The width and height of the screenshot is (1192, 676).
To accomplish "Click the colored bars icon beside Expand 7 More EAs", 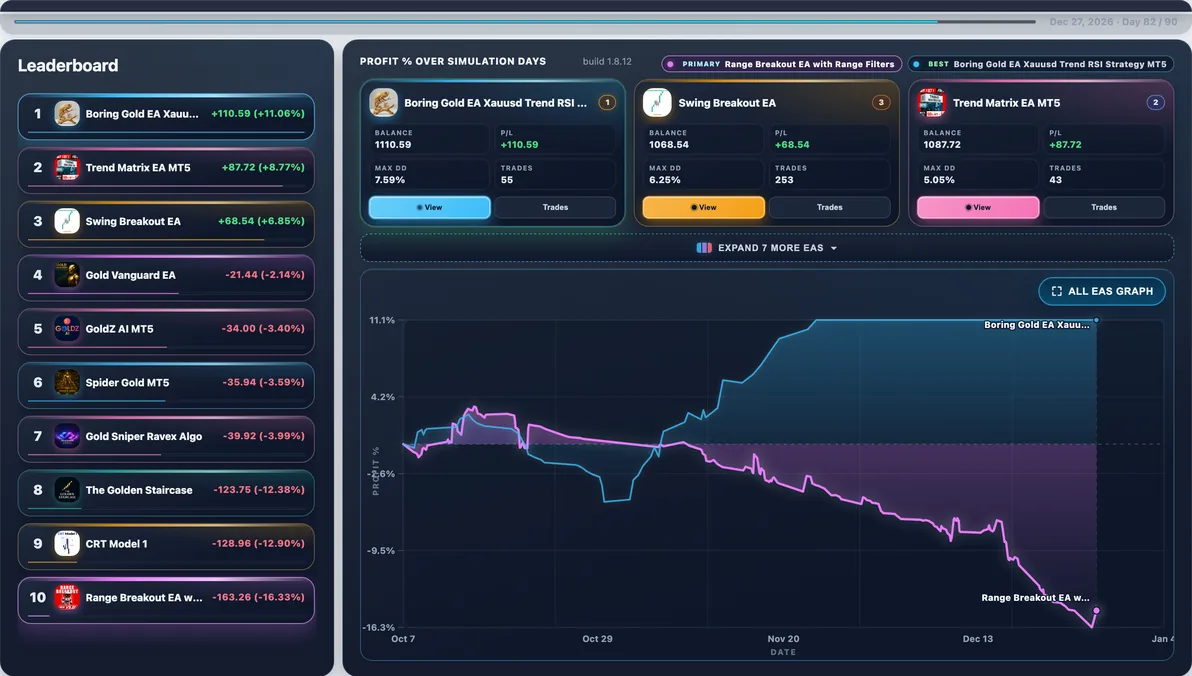I will click(704, 248).
